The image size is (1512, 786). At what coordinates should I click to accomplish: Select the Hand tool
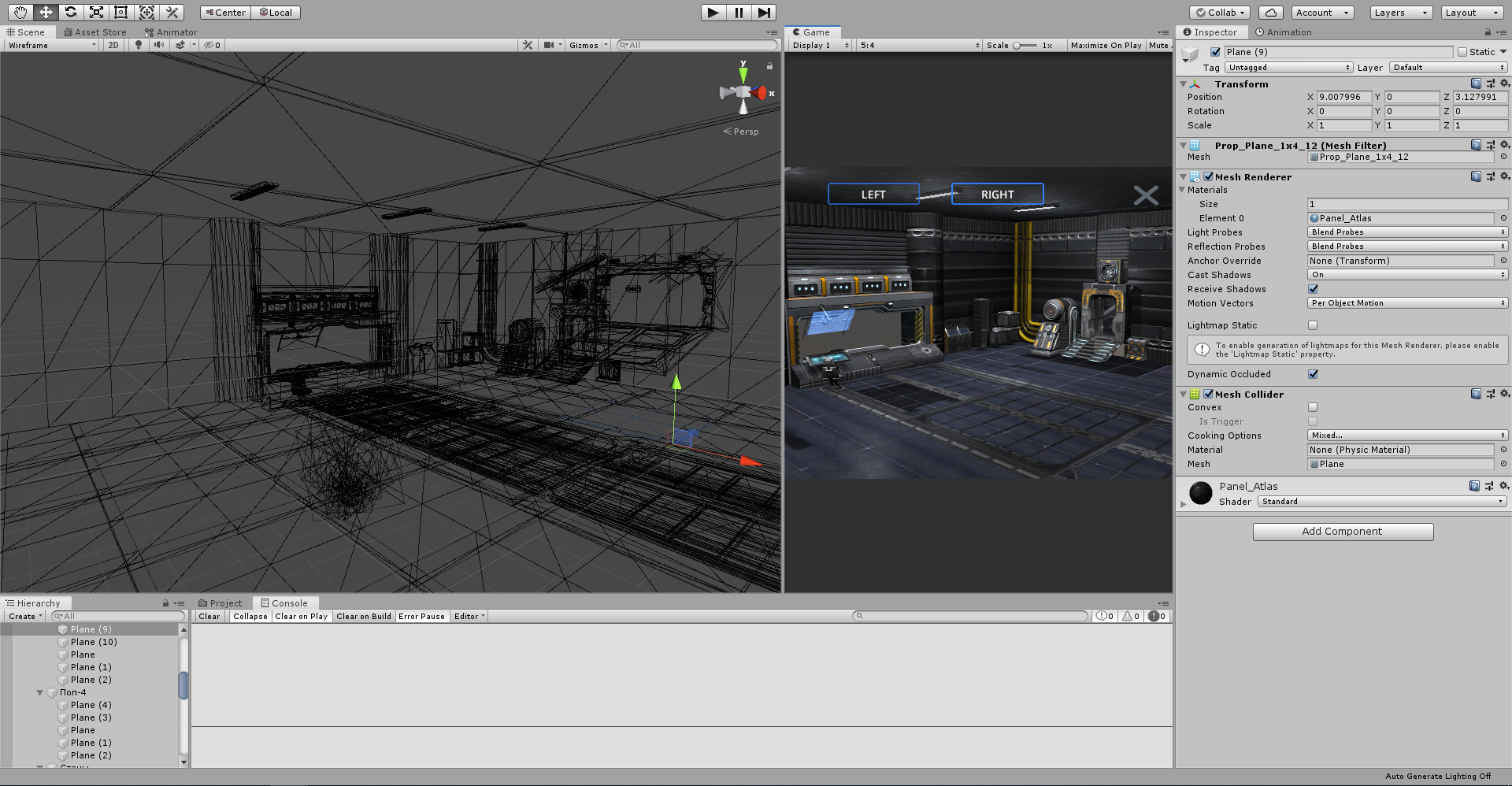point(20,12)
